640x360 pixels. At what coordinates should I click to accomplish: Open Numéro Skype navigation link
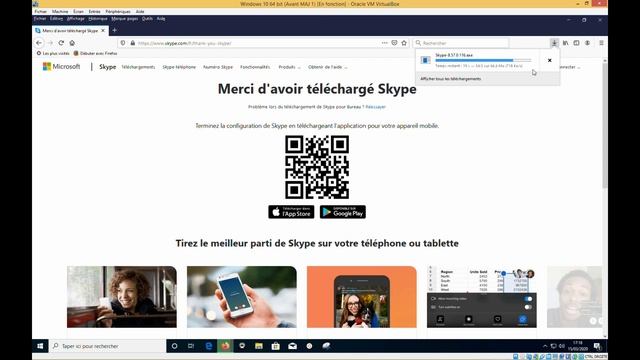[218, 67]
